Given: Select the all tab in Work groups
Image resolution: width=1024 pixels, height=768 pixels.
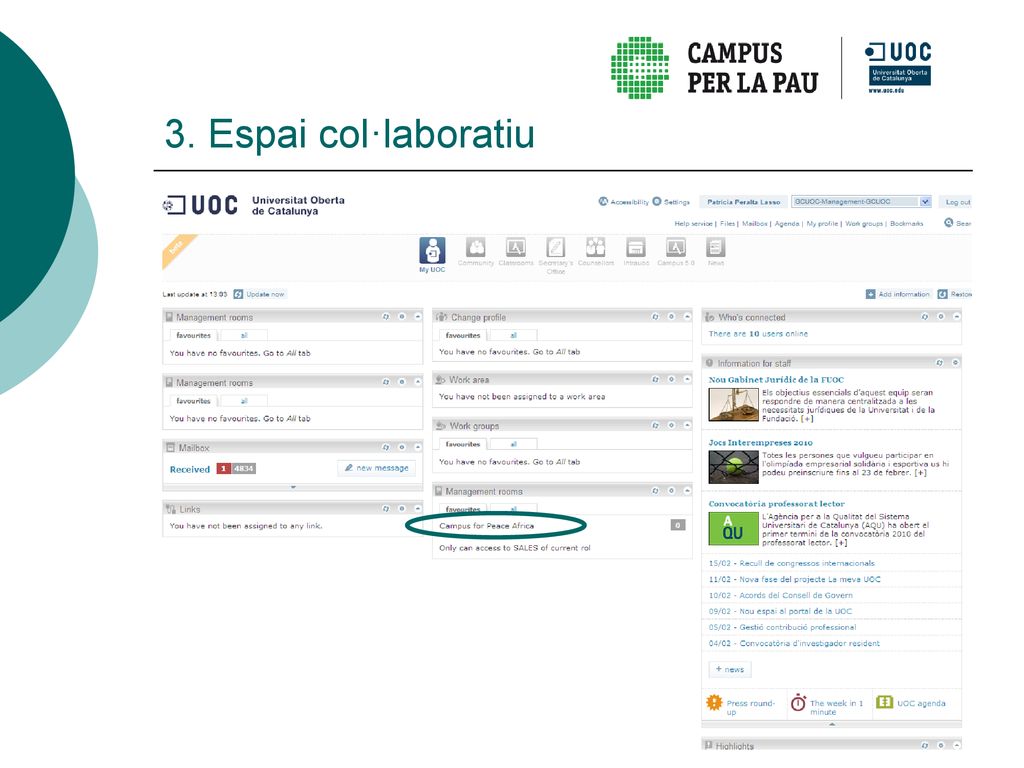Looking at the screenshot, I should 513,444.
